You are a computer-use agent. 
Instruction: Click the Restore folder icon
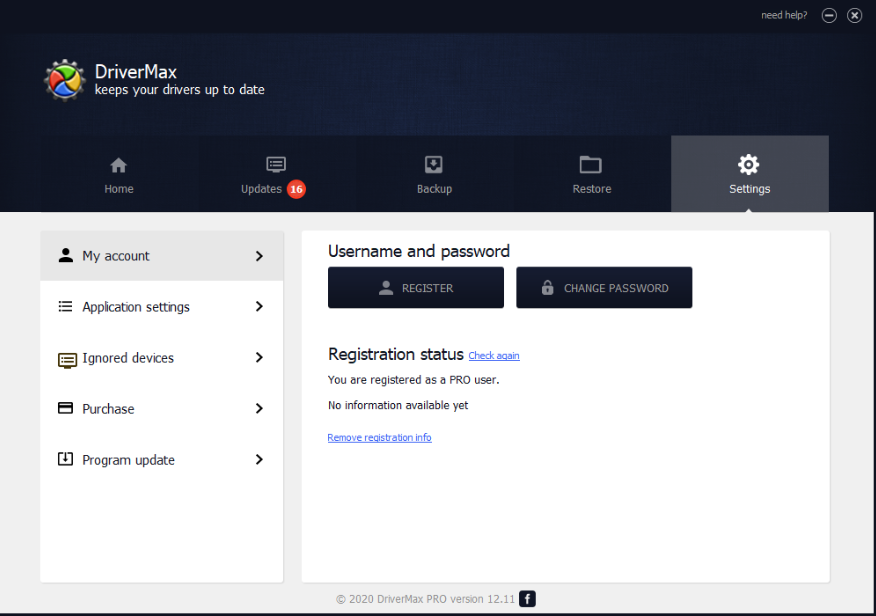click(x=591, y=165)
